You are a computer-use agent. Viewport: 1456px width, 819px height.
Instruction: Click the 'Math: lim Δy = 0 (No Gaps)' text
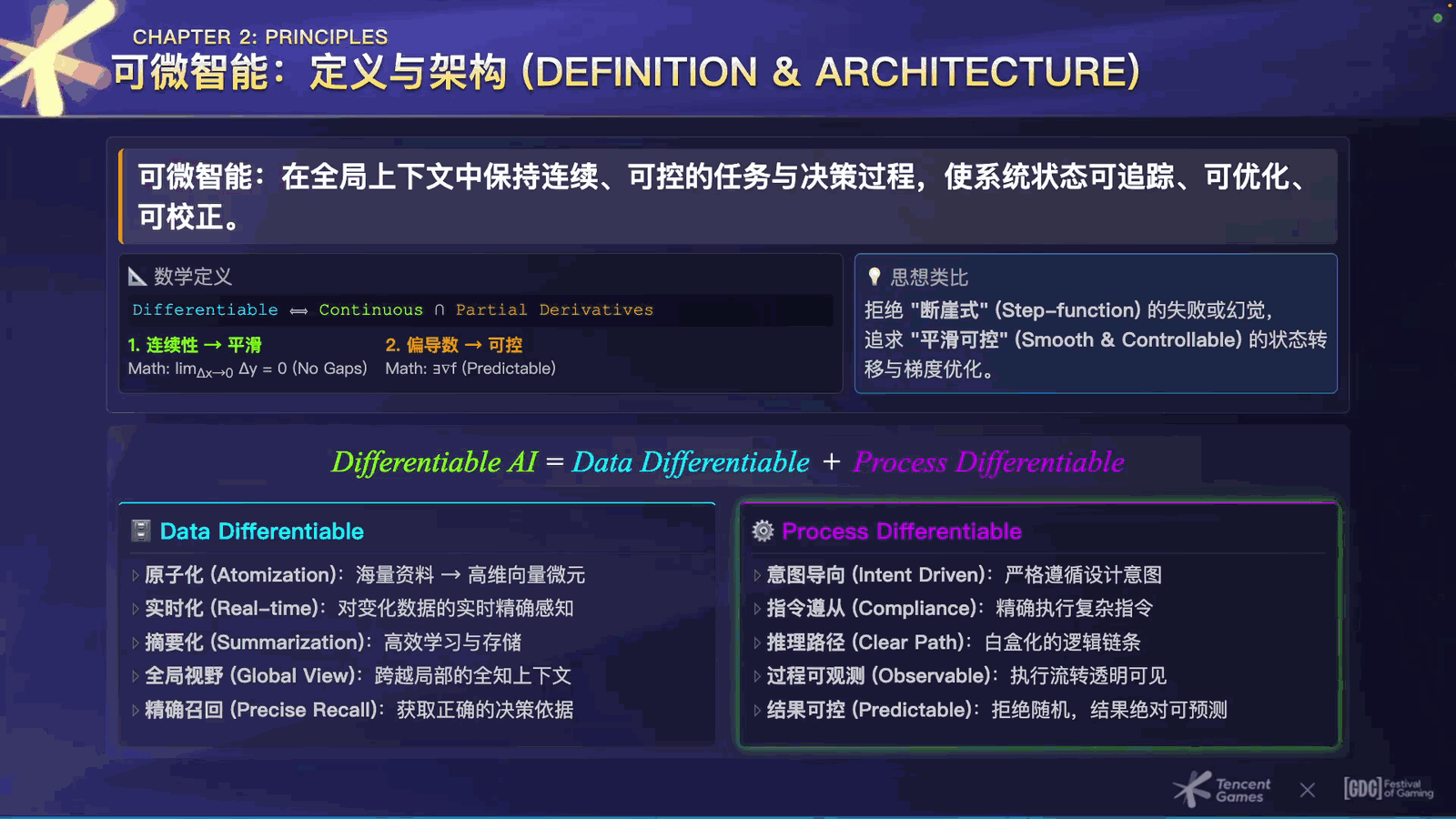pyautogui.click(x=248, y=369)
